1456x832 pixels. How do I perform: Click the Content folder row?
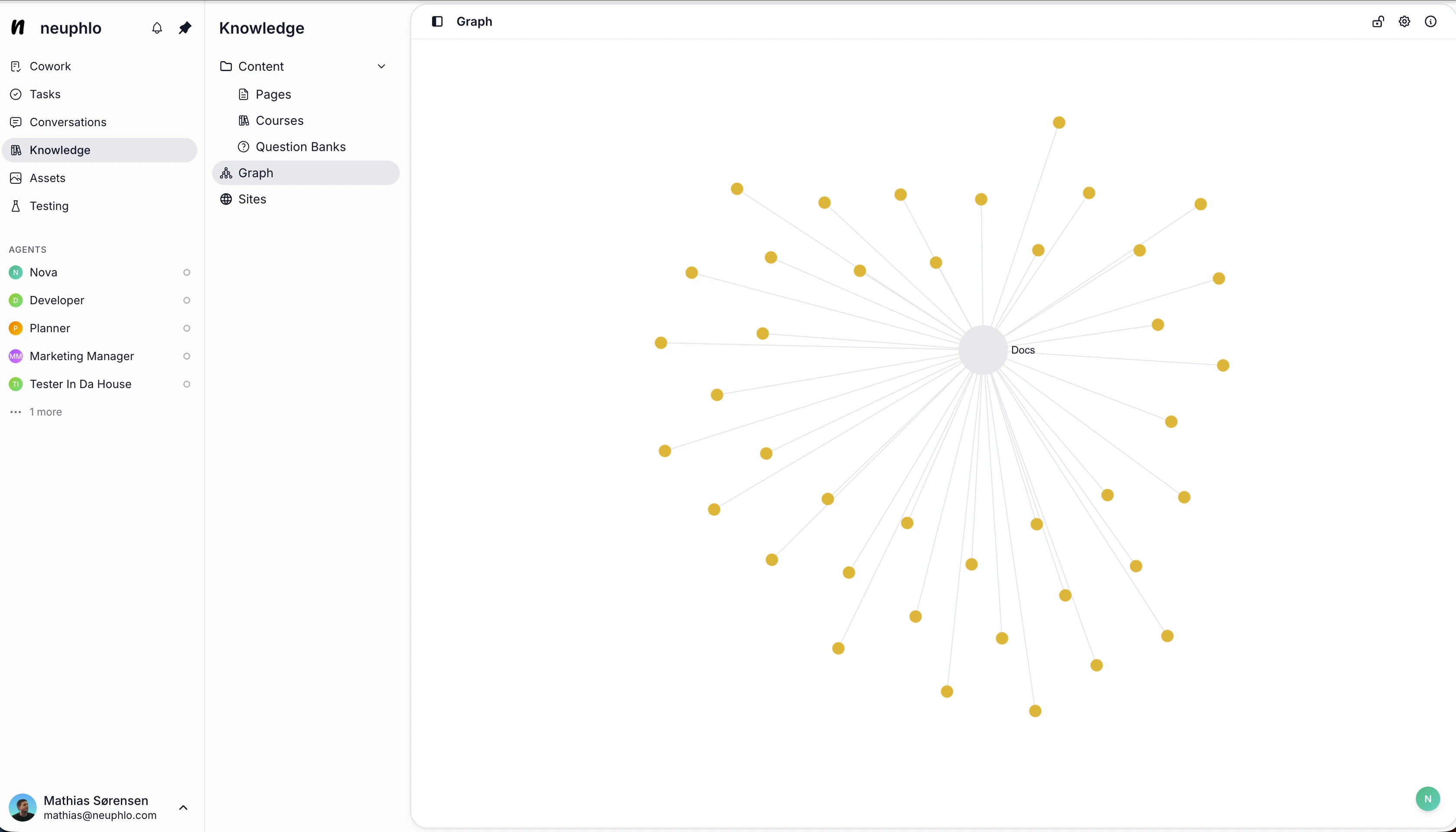[305, 66]
